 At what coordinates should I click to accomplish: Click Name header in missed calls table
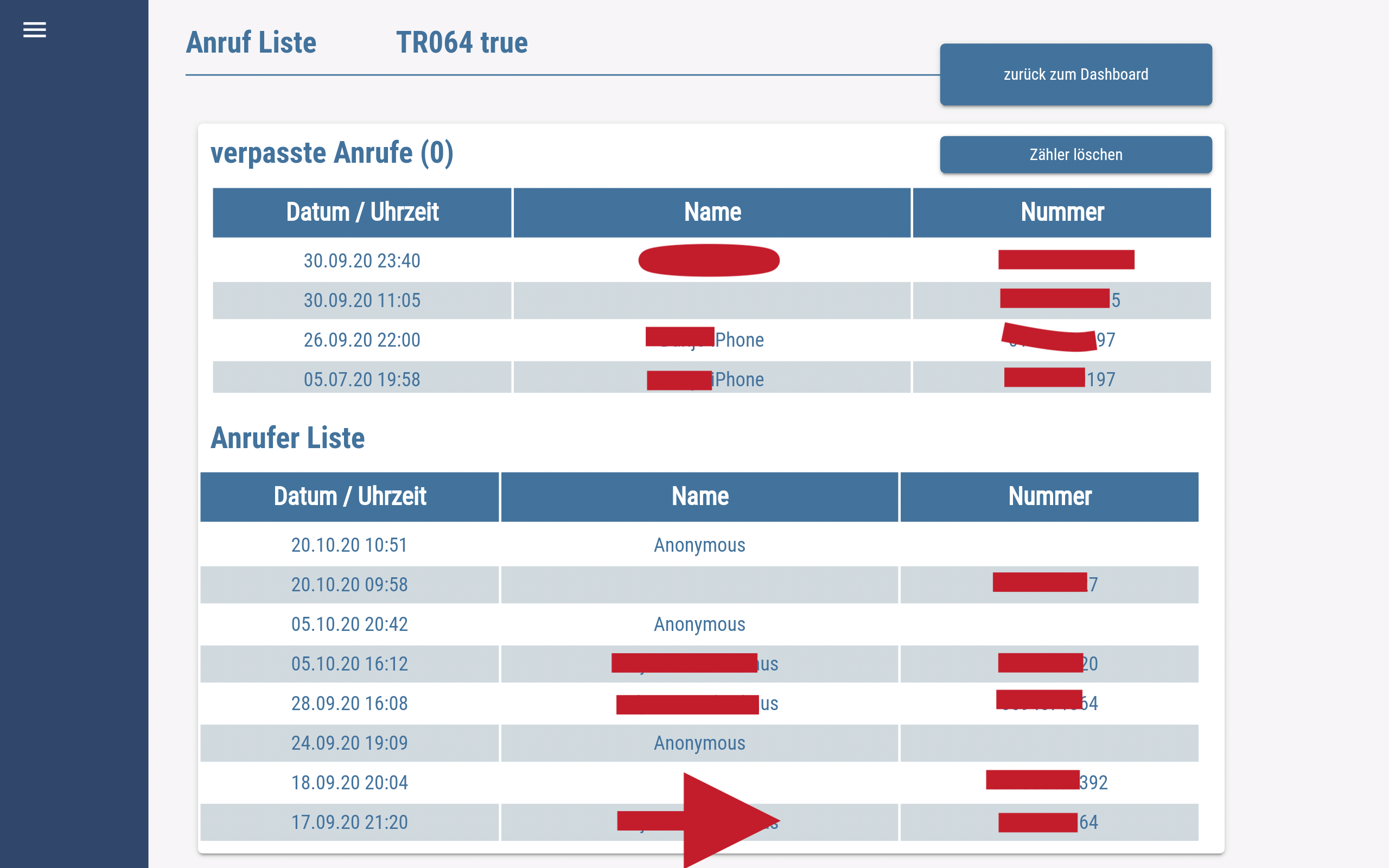712,213
